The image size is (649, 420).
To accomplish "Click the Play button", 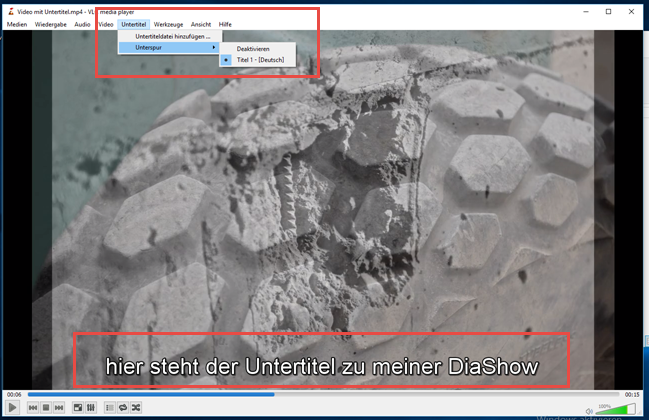I will [x=13, y=408].
